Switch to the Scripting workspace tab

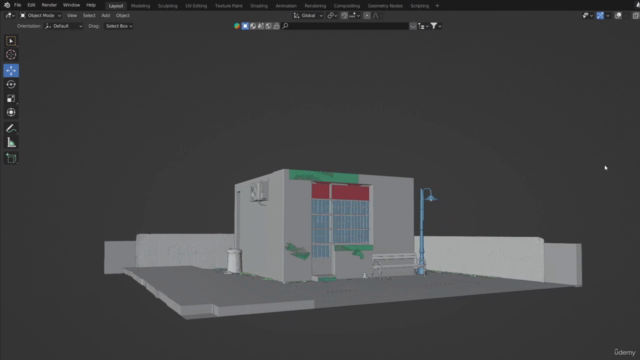(420, 6)
